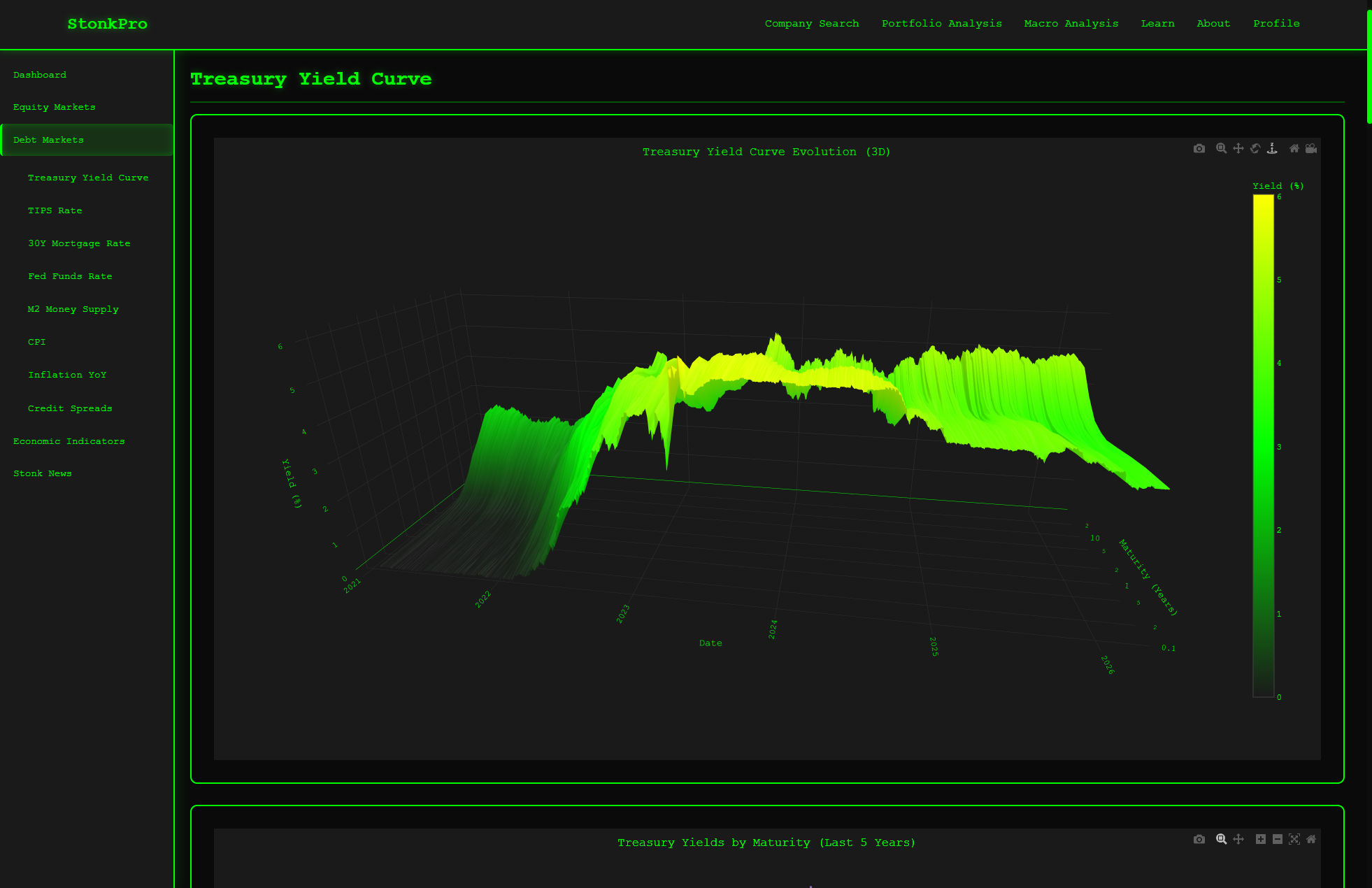Click the page vertical scrollbar thumb
The width and height of the screenshot is (1372, 888).
pyautogui.click(x=1369, y=66)
